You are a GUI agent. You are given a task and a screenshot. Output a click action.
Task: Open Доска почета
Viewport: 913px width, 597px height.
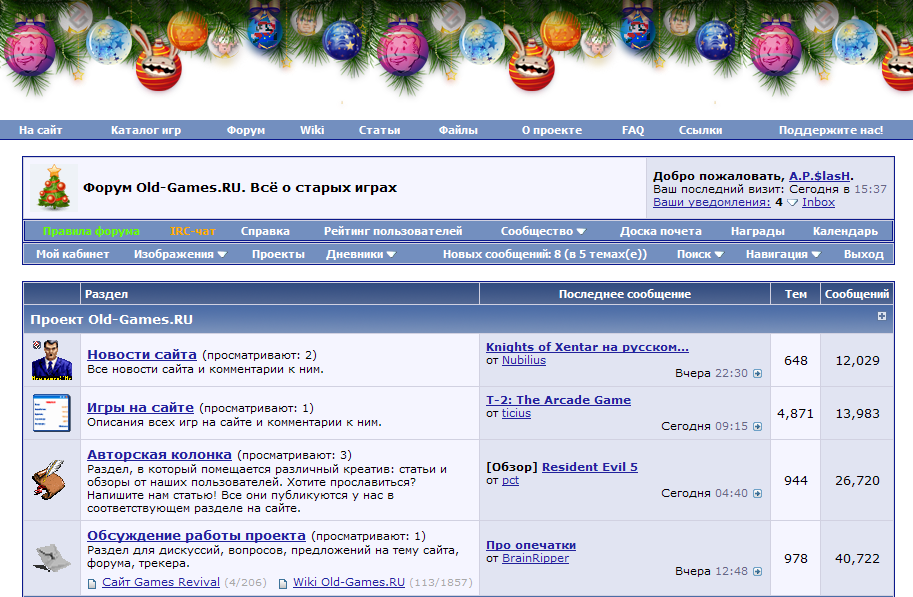660,231
